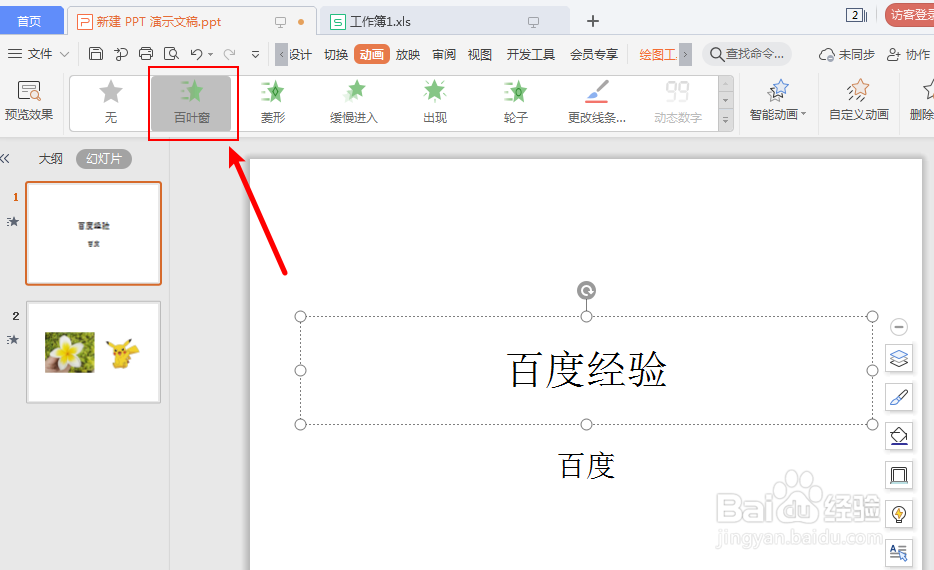Screen dimensions: 934x570
Task: Click the subtitle text 百度
Action: tap(586, 466)
